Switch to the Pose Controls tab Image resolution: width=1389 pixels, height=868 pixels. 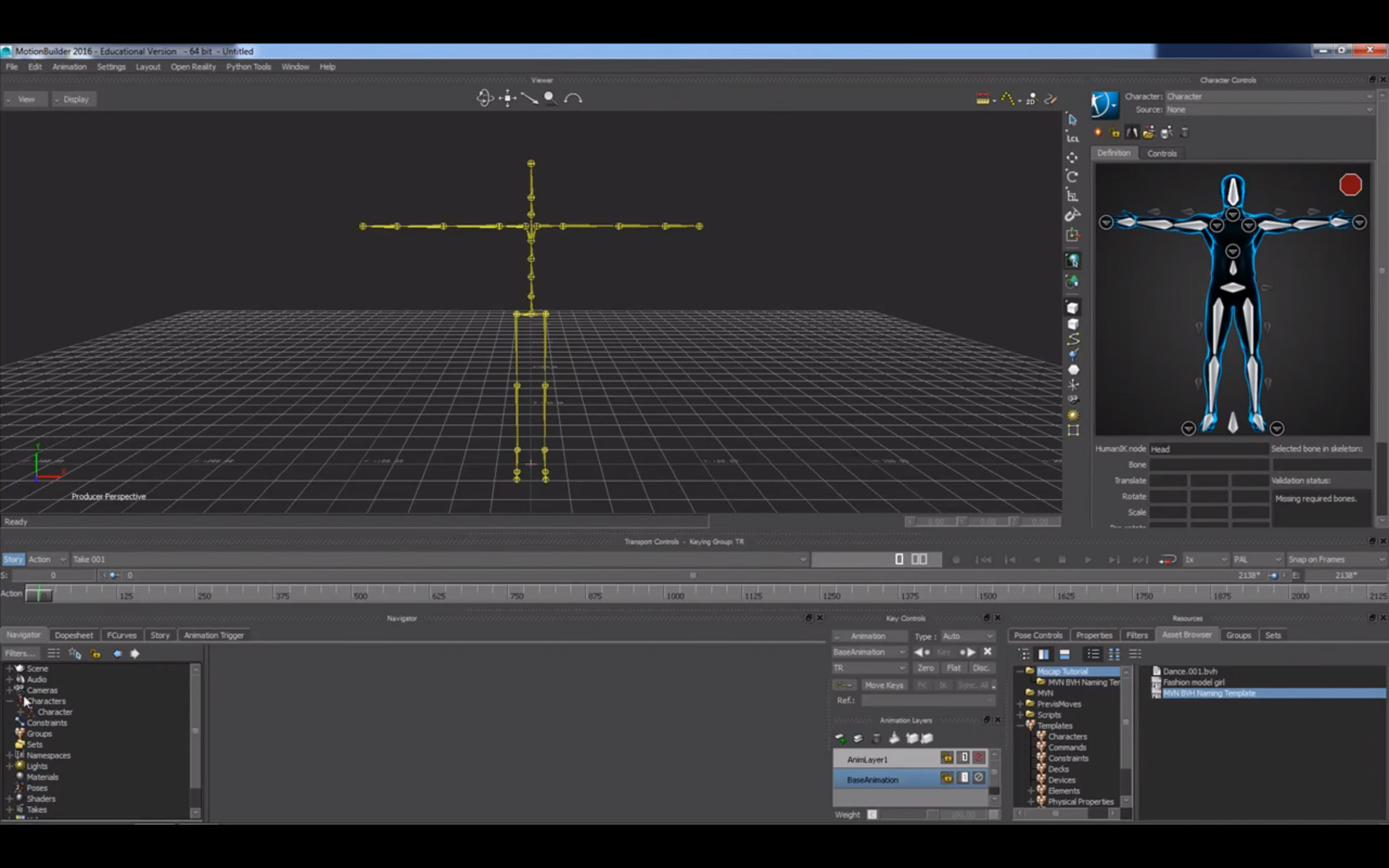point(1038,635)
